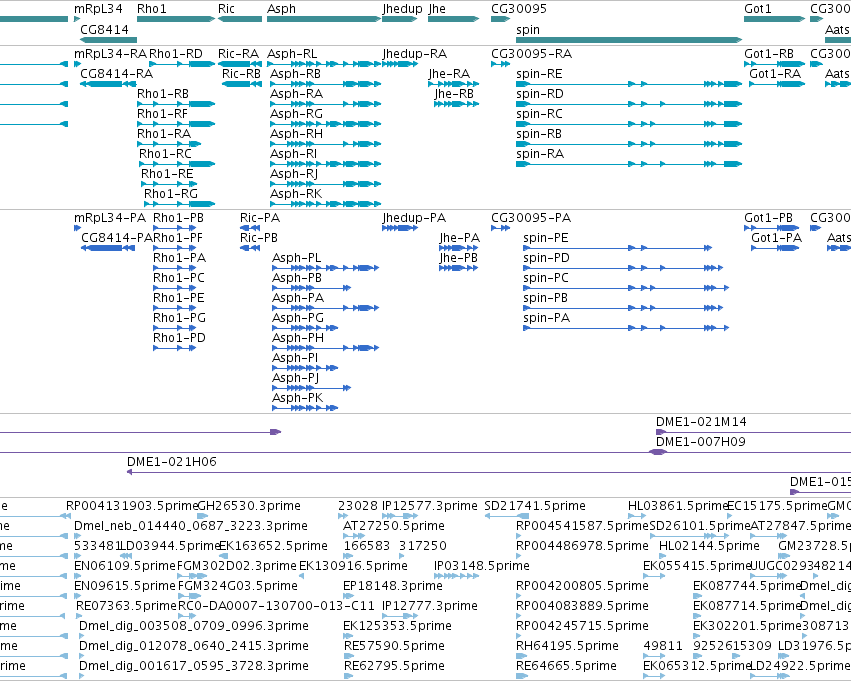Click the spin-RE transcript label
The width and height of the screenshot is (851, 681).
[539, 74]
